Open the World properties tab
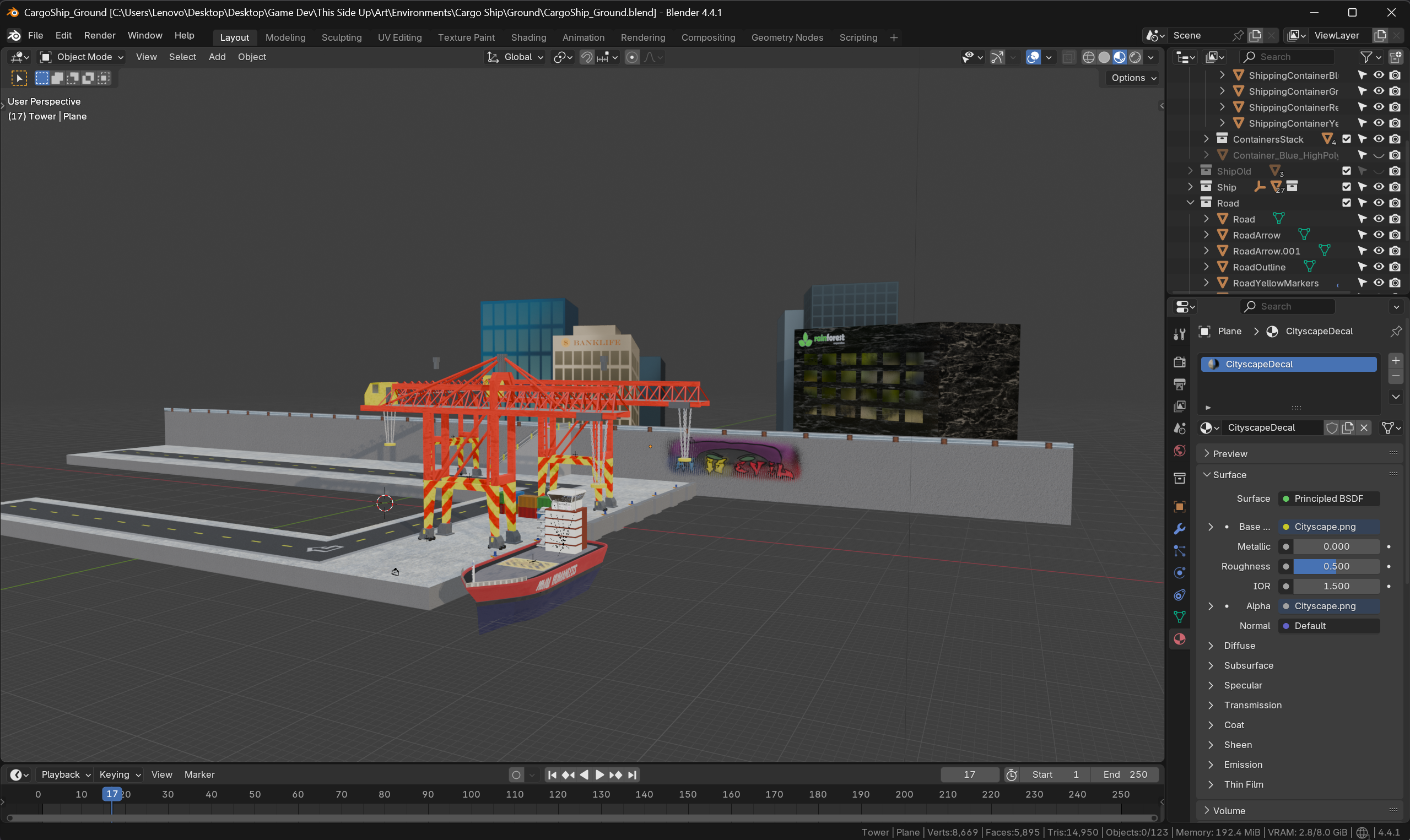This screenshot has width=1410, height=840. (x=1180, y=451)
